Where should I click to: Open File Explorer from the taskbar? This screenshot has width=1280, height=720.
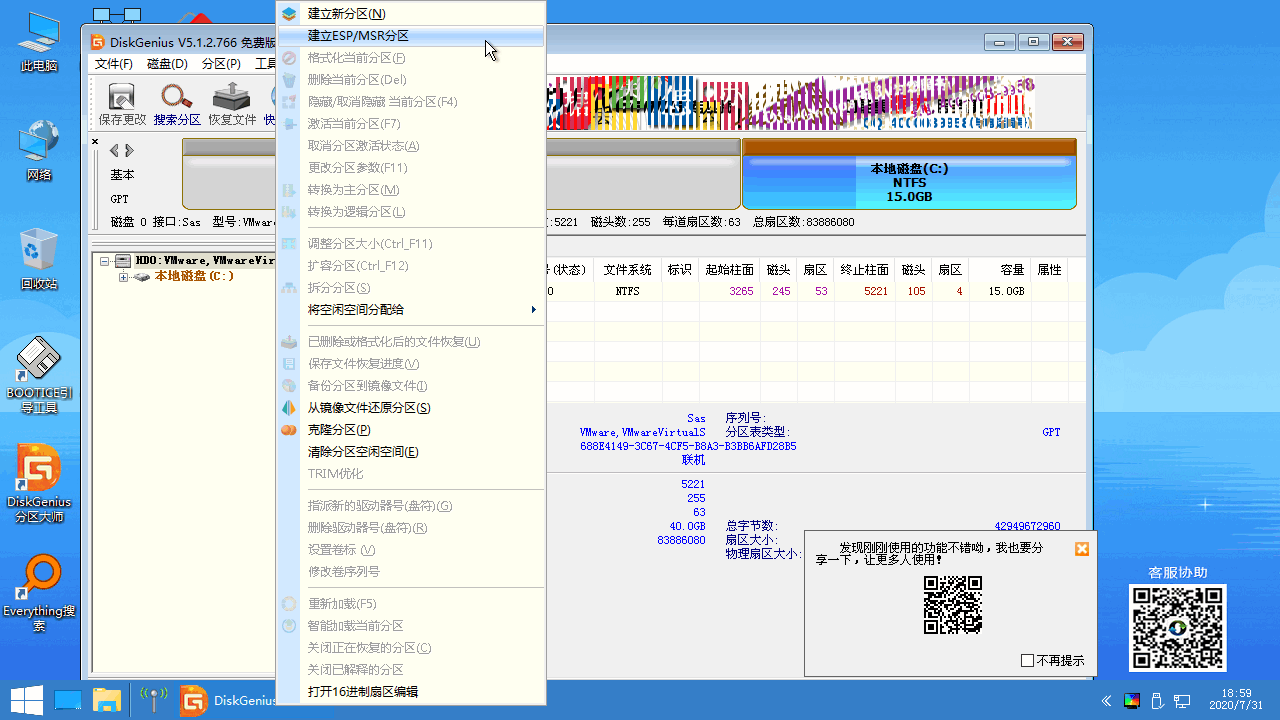(107, 700)
